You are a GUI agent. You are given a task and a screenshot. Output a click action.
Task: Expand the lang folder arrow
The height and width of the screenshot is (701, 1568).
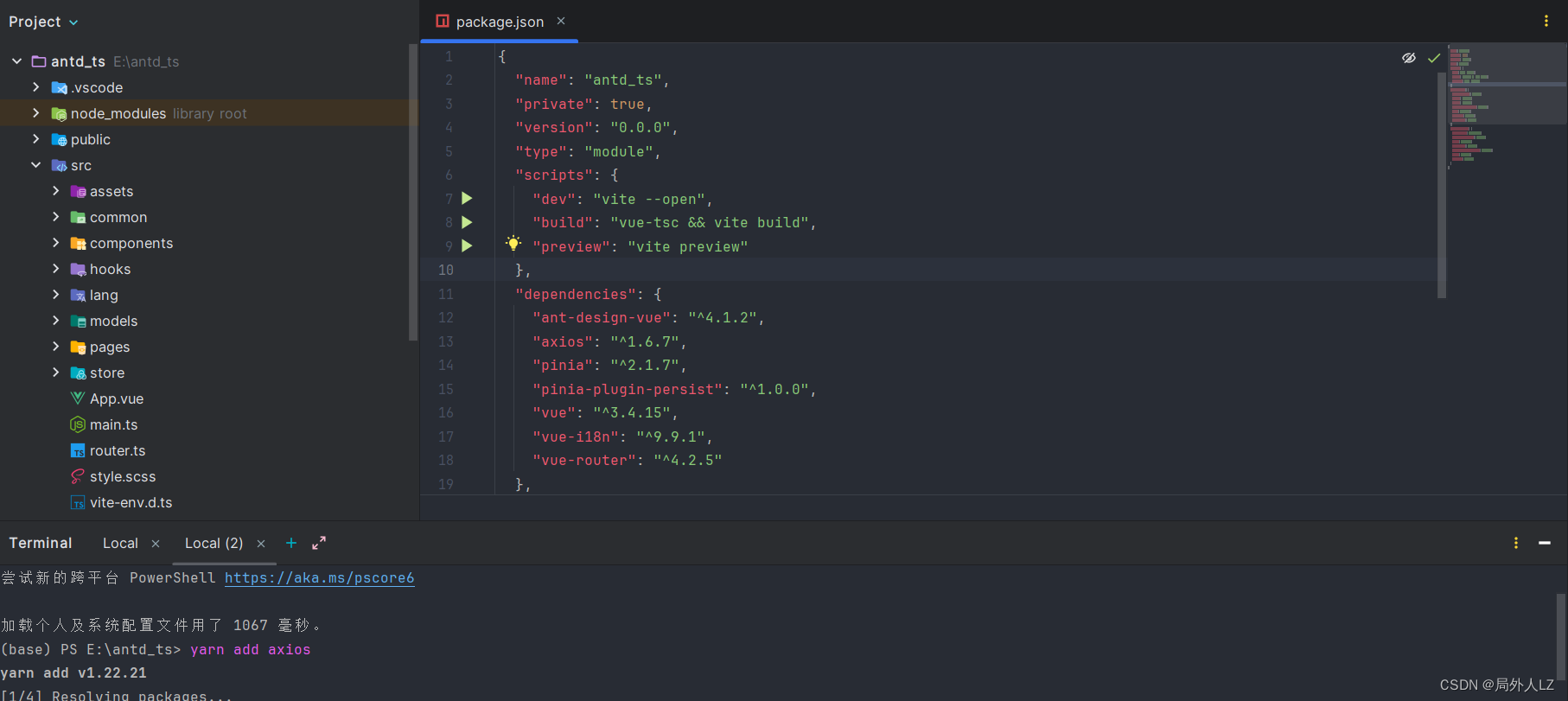pyautogui.click(x=55, y=295)
